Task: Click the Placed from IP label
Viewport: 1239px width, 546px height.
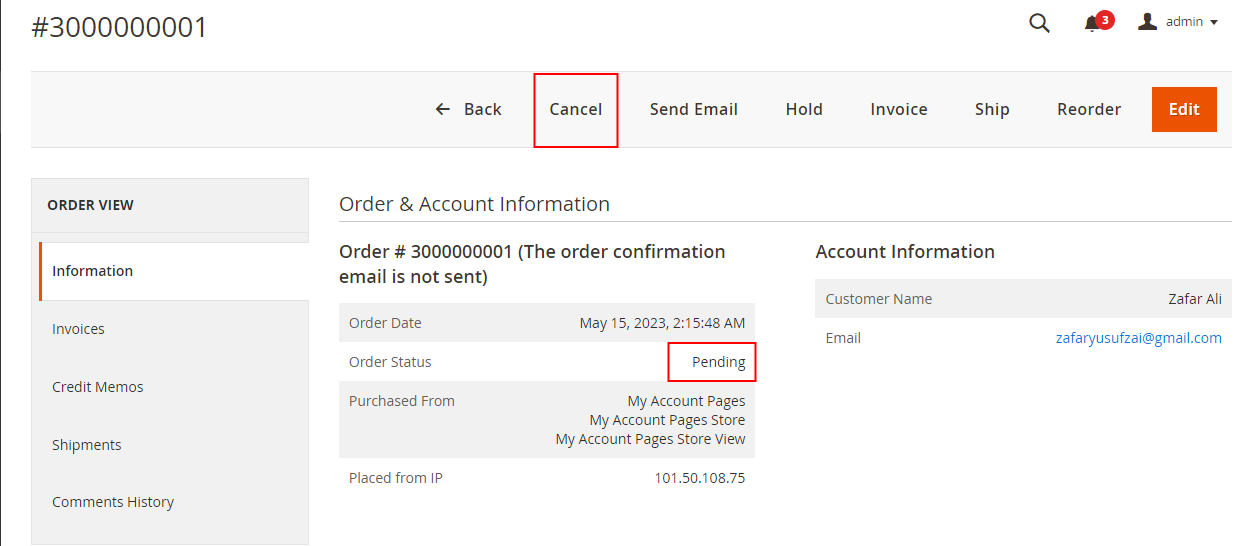Action: click(x=396, y=478)
